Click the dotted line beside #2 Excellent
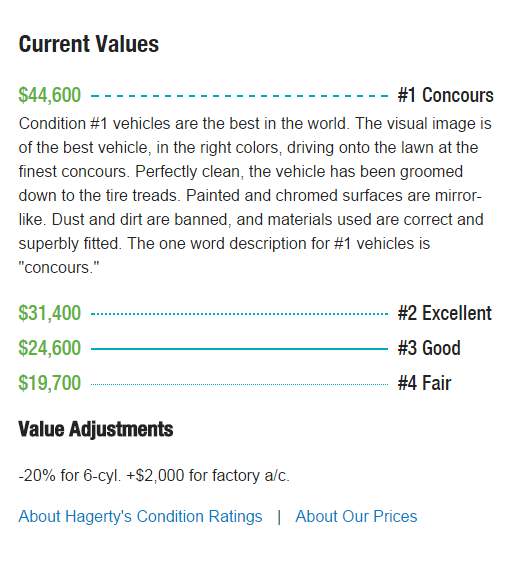This screenshot has height=572, width=517. 239,314
